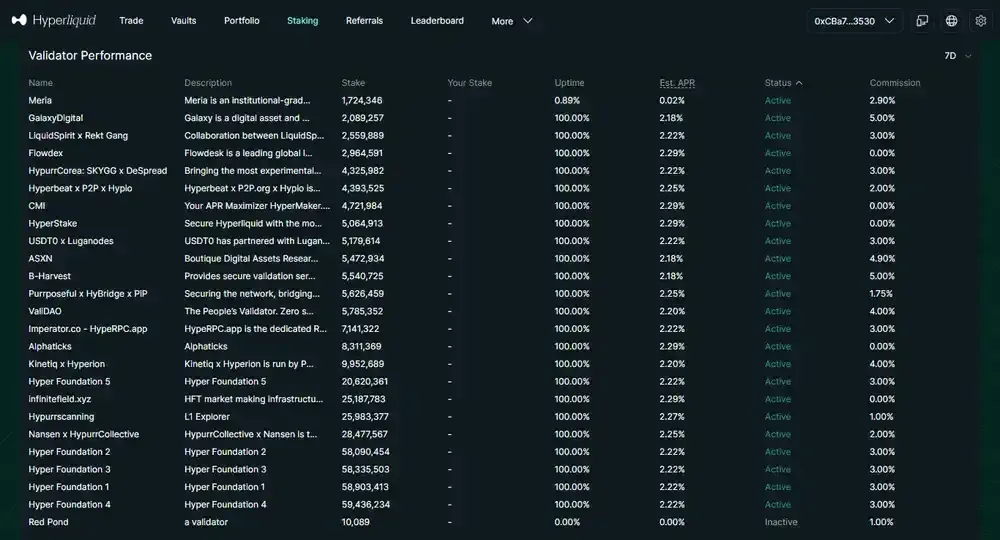Change the 7D time range dropdown

click(958, 56)
